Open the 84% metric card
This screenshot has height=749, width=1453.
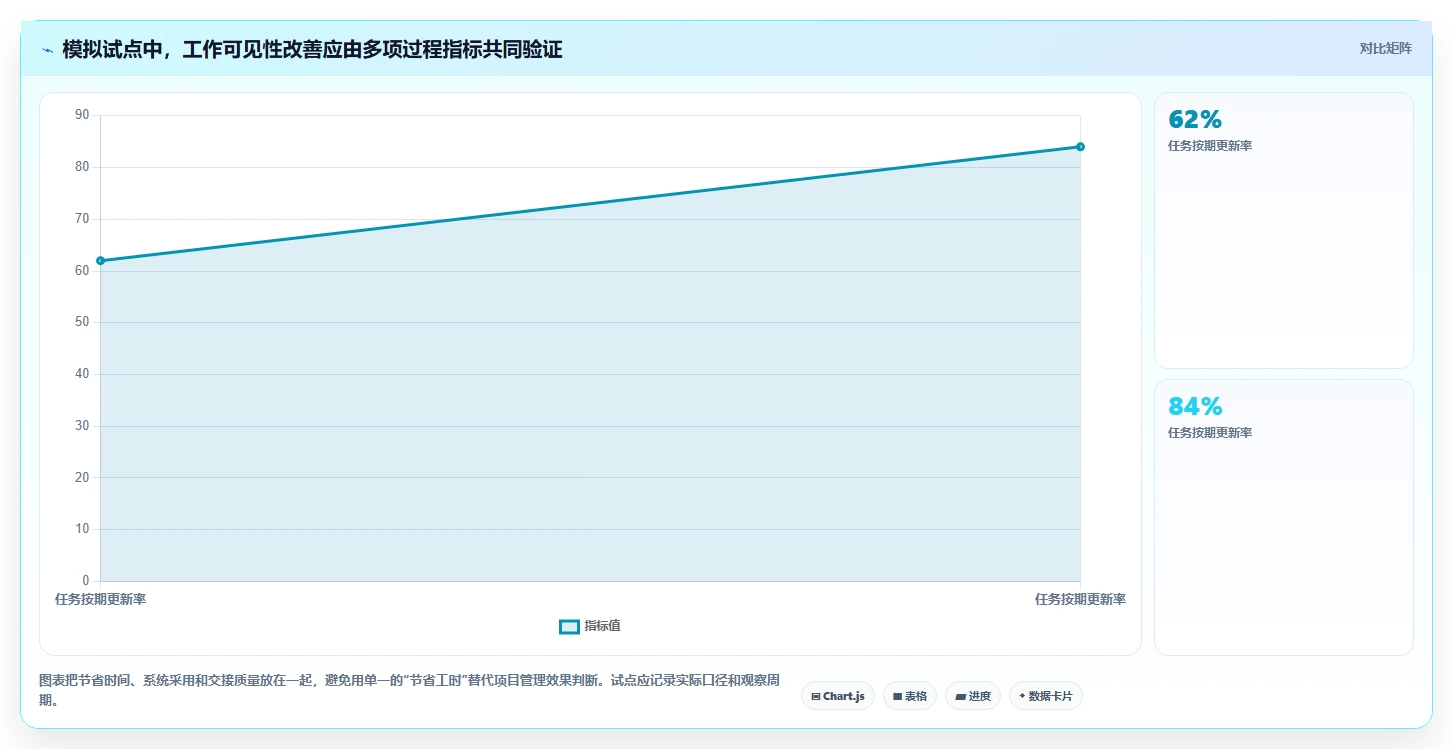(x=1284, y=517)
